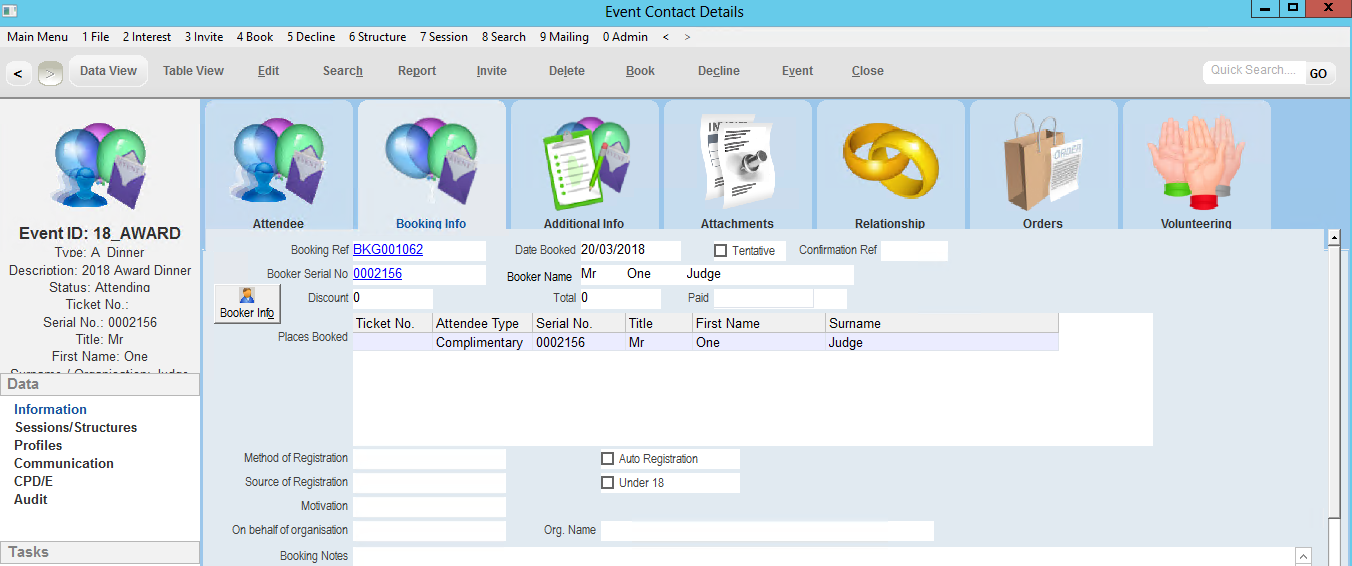
Task: Check the Under 18 box
Action: [x=607, y=483]
